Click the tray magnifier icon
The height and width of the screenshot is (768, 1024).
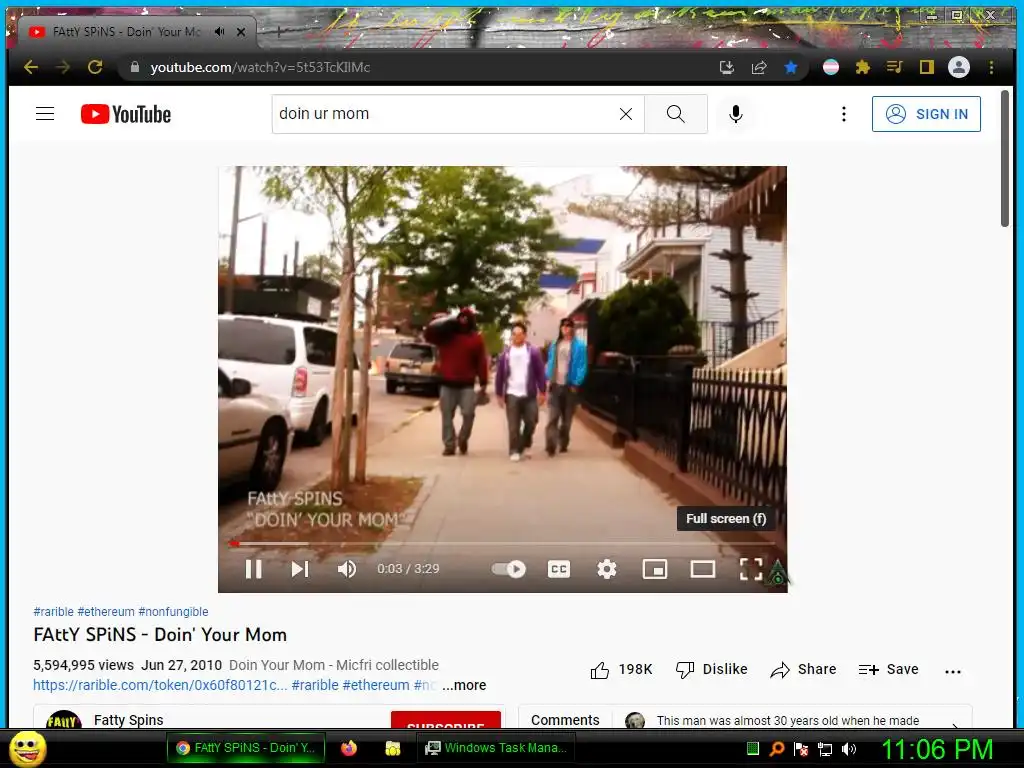coord(777,749)
